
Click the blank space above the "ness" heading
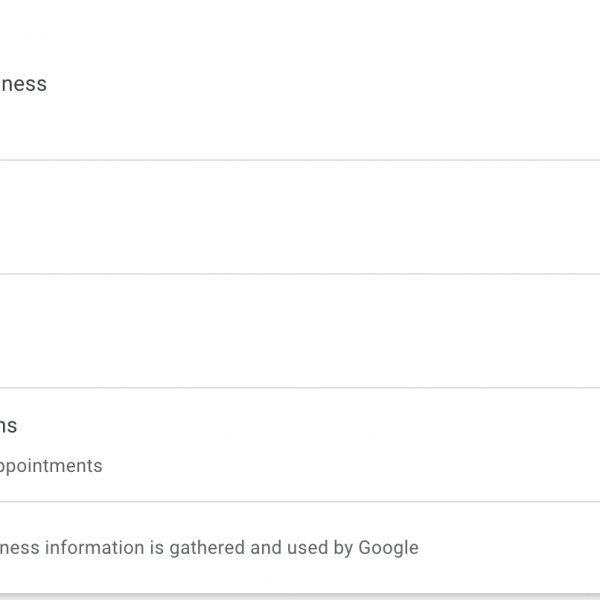300,30
